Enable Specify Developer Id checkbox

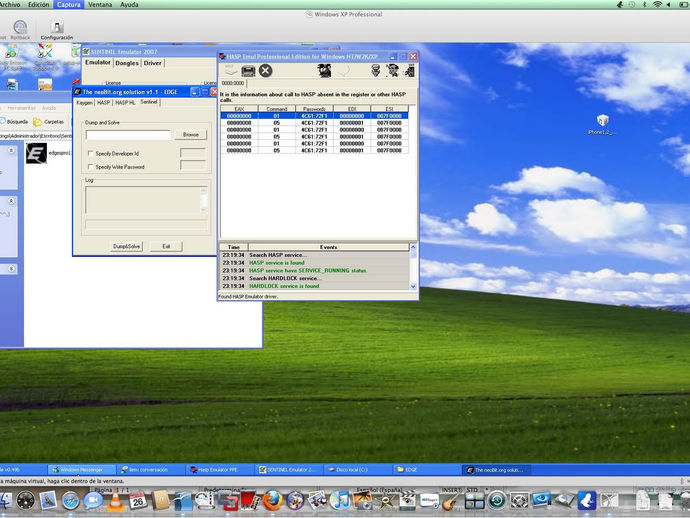coord(91,154)
